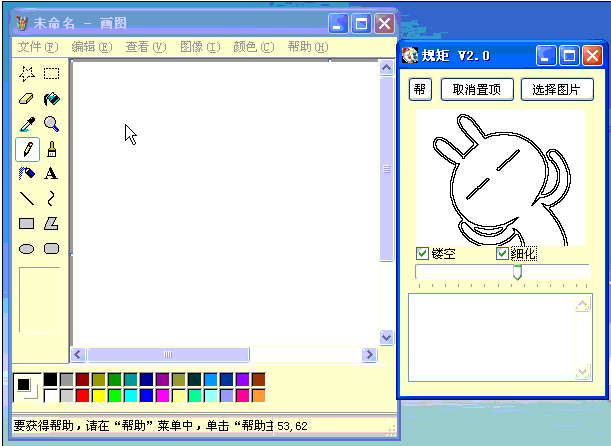Click the 选择图片 button
The width and height of the screenshot is (611, 446).
pyautogui.click(x=557, y=90)
